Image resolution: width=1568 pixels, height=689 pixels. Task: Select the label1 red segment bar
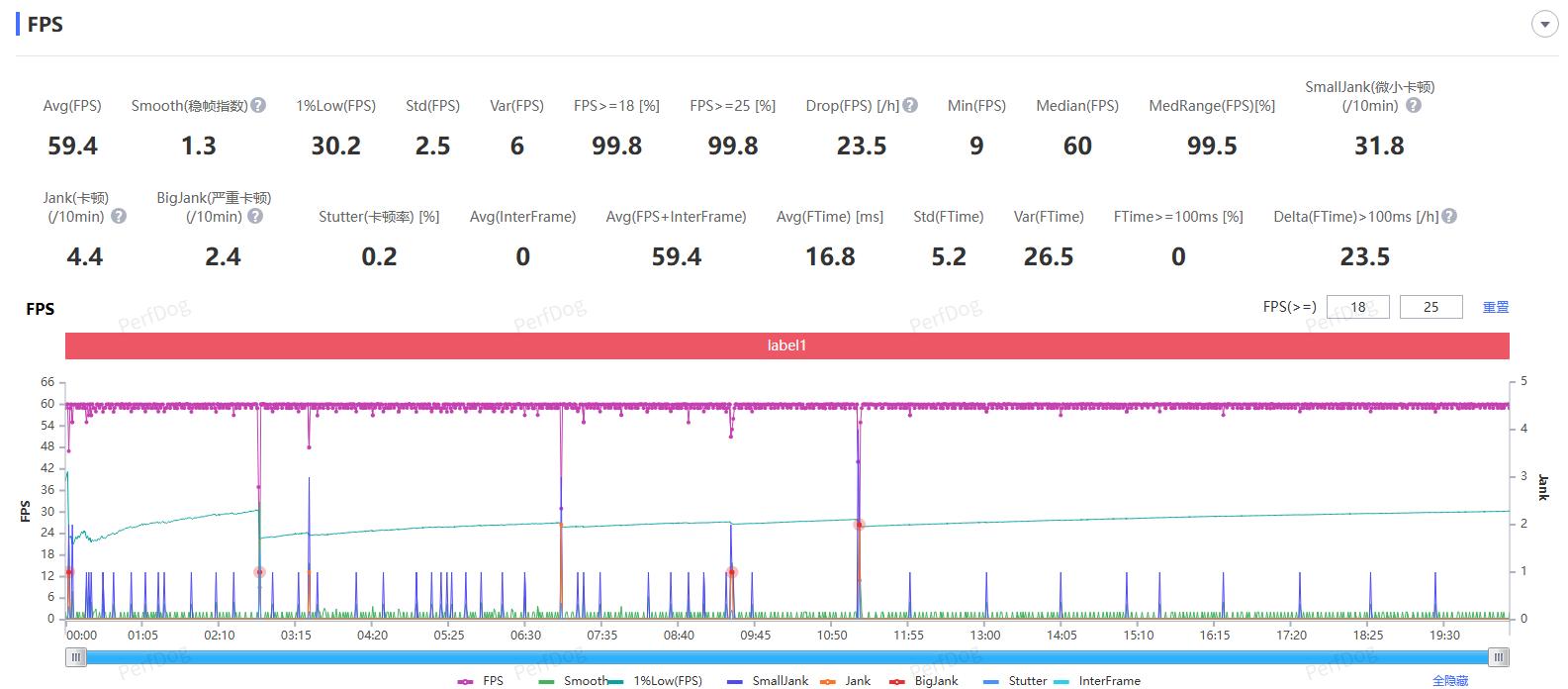tap(786, 345)
